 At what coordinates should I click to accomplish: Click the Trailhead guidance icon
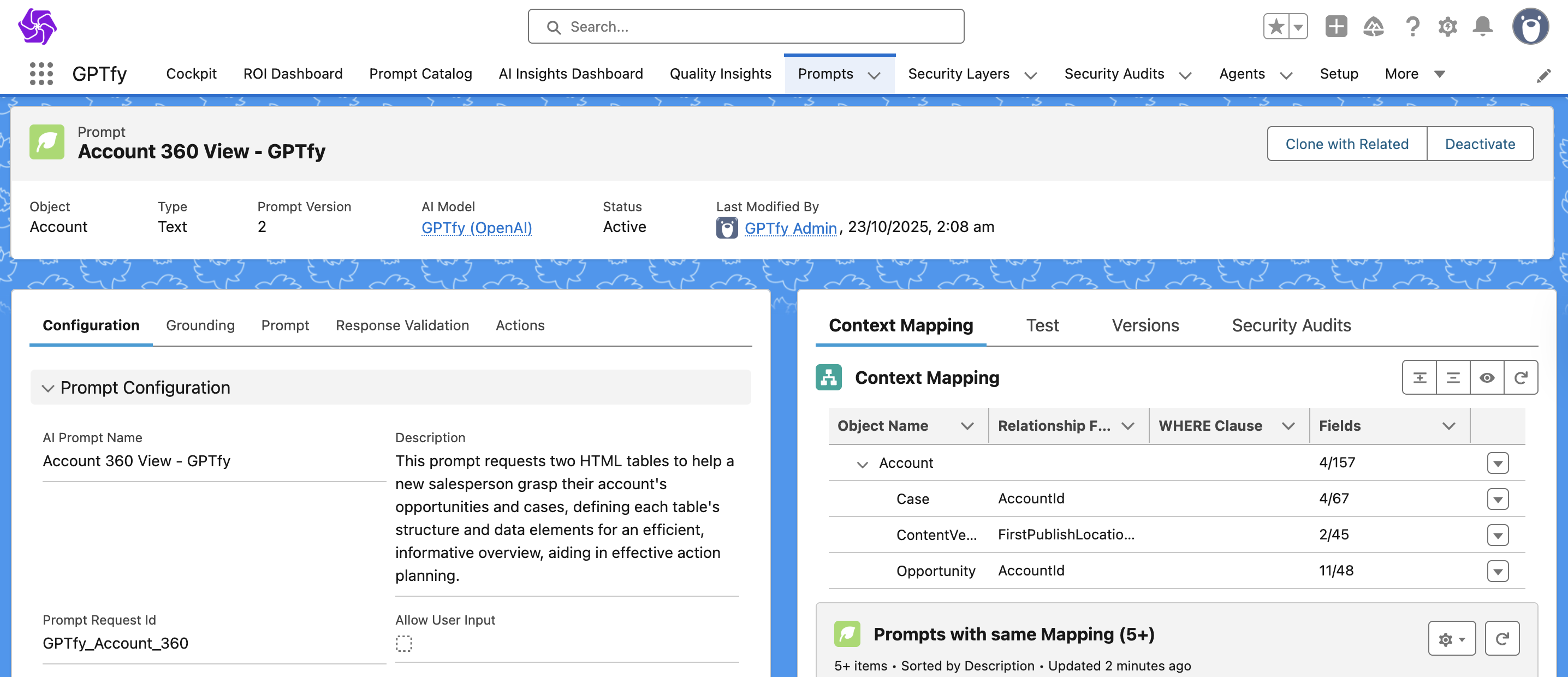tap(1373, 27)
